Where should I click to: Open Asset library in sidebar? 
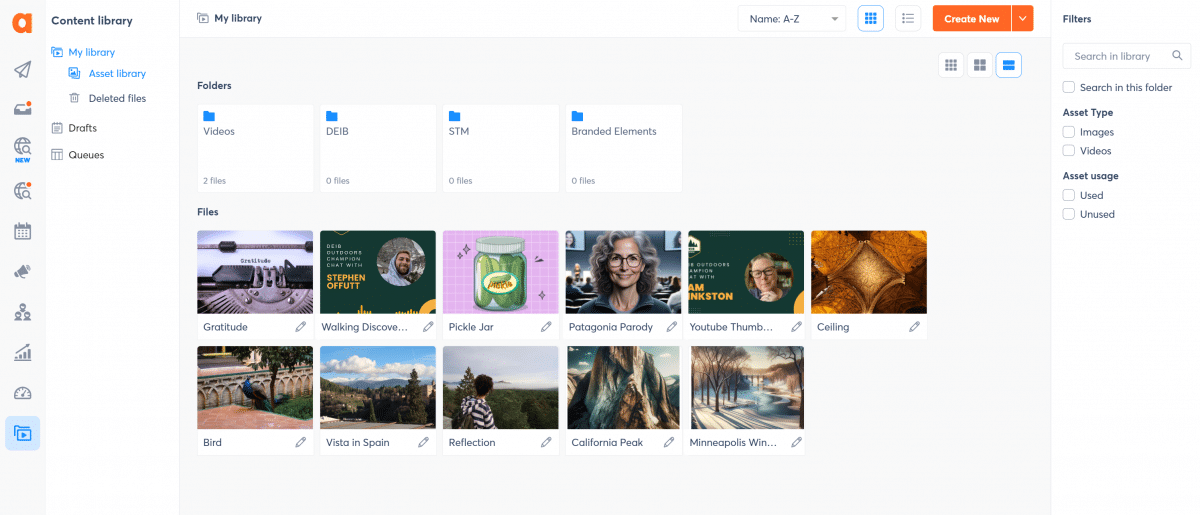[x=117, y=73]
